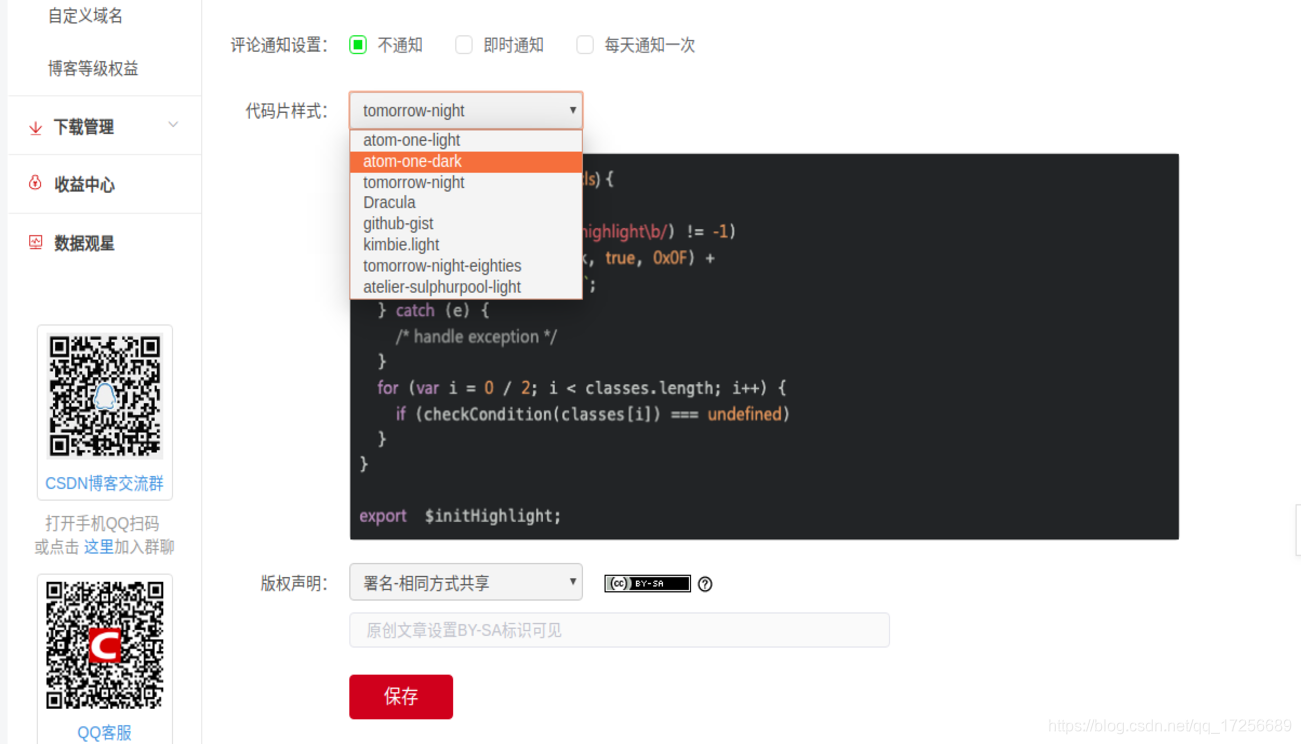Image resolution: width=1301 pixels, height=744 pixels.
Task: Choose tomorrow-night-eighties code style
Action: coord(466,265)
